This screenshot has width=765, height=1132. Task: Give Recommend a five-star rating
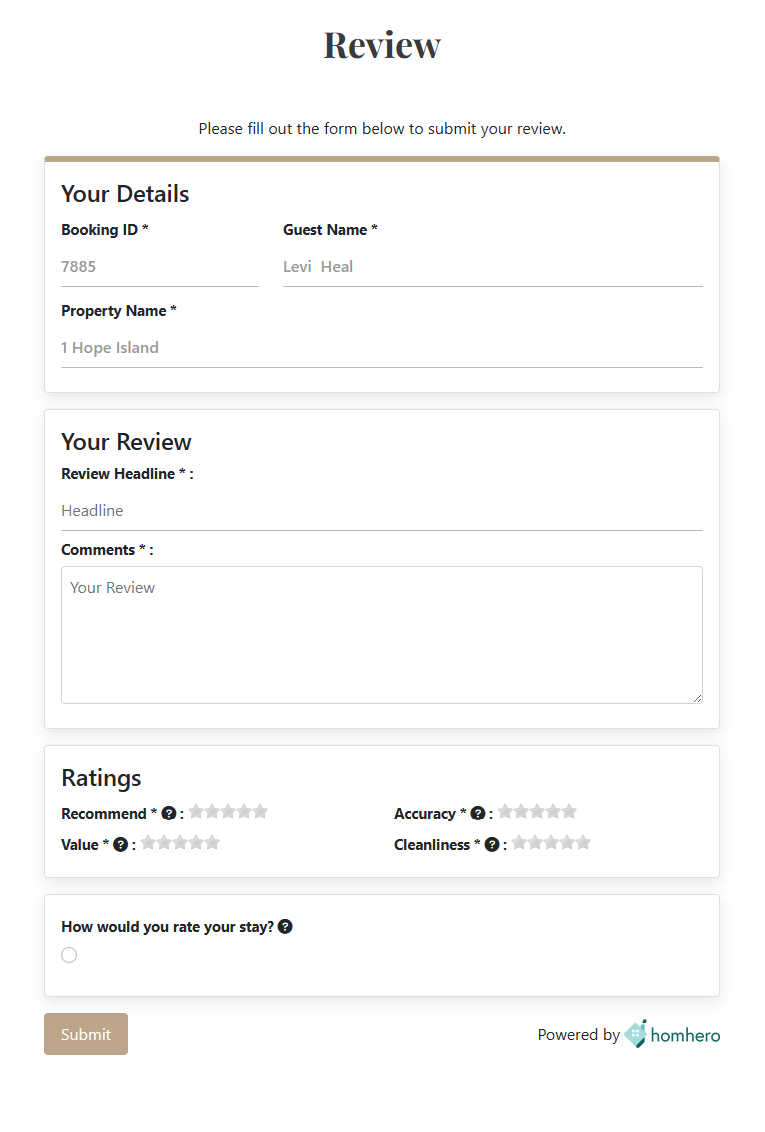point(261,811)
